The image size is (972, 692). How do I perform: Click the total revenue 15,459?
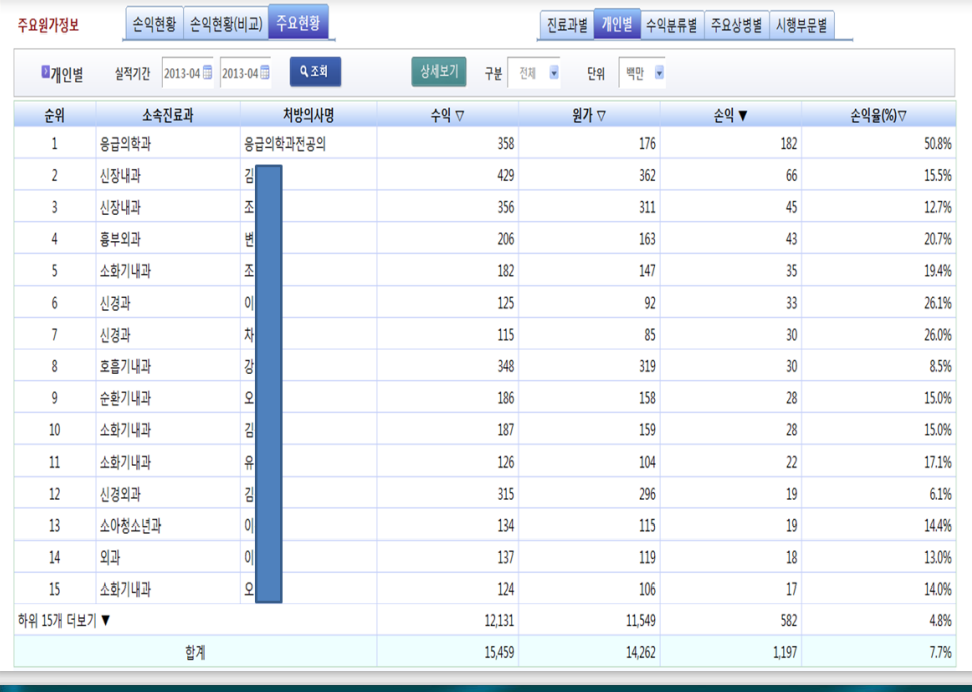coord(500,652)
